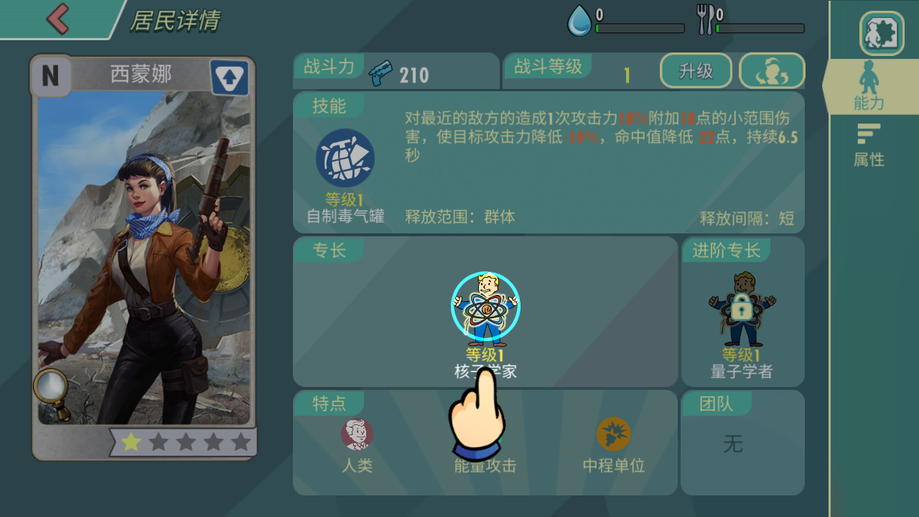This screenshot has height=517, width=919.
Task: Select the 核子学家 specialty icon
Action: [x=485, y=306]
